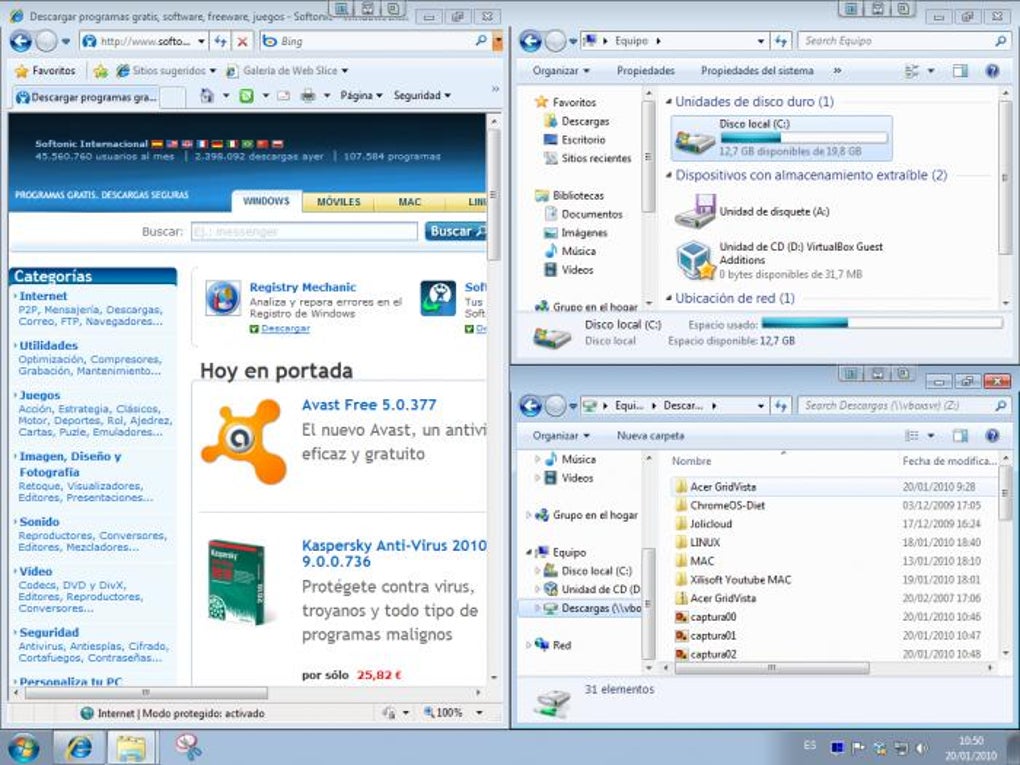
Task: Click the volume speaker icon in system tray
Action: click(922, 748)
